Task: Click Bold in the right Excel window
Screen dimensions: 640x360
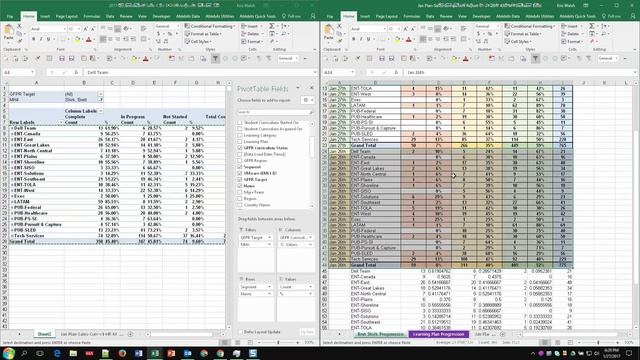Action: tap(353, 40)
